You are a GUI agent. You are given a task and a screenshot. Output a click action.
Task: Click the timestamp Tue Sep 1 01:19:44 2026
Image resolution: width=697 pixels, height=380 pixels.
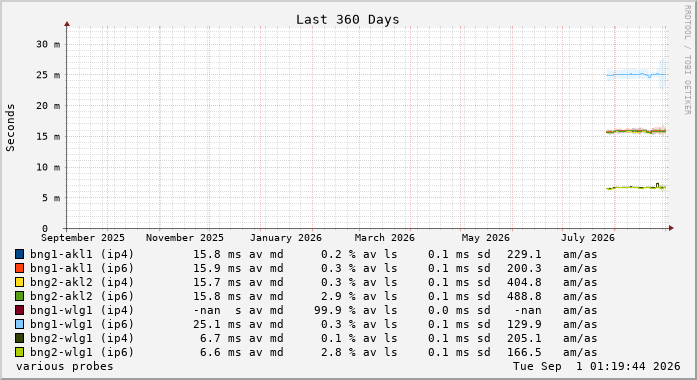[x=597, y=366]
